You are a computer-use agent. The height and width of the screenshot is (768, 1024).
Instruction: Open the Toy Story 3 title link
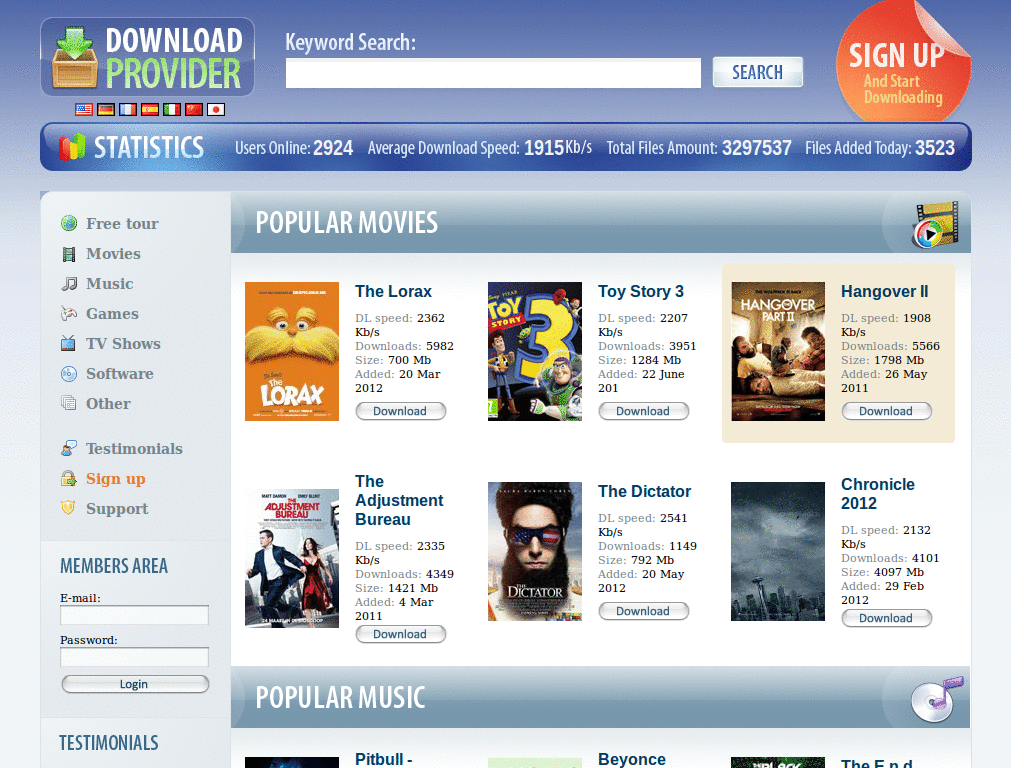(x=641, y=291)
